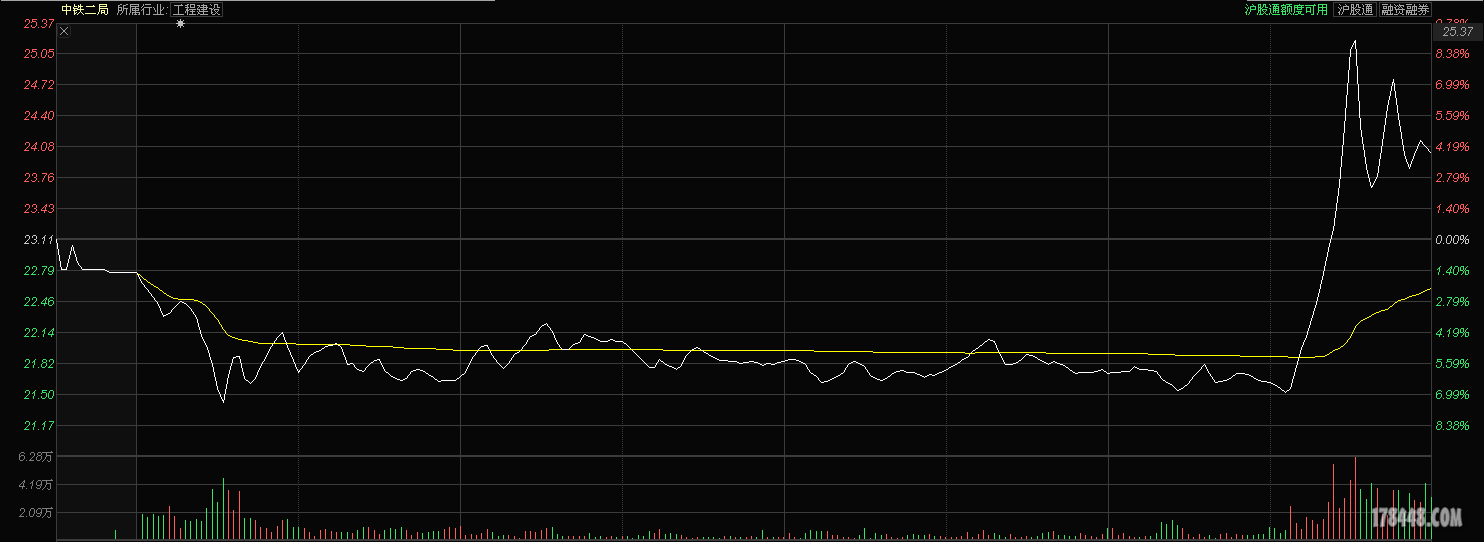Select the 0.00% baseline label on right axis
1484x542 pixels.
1451,240
